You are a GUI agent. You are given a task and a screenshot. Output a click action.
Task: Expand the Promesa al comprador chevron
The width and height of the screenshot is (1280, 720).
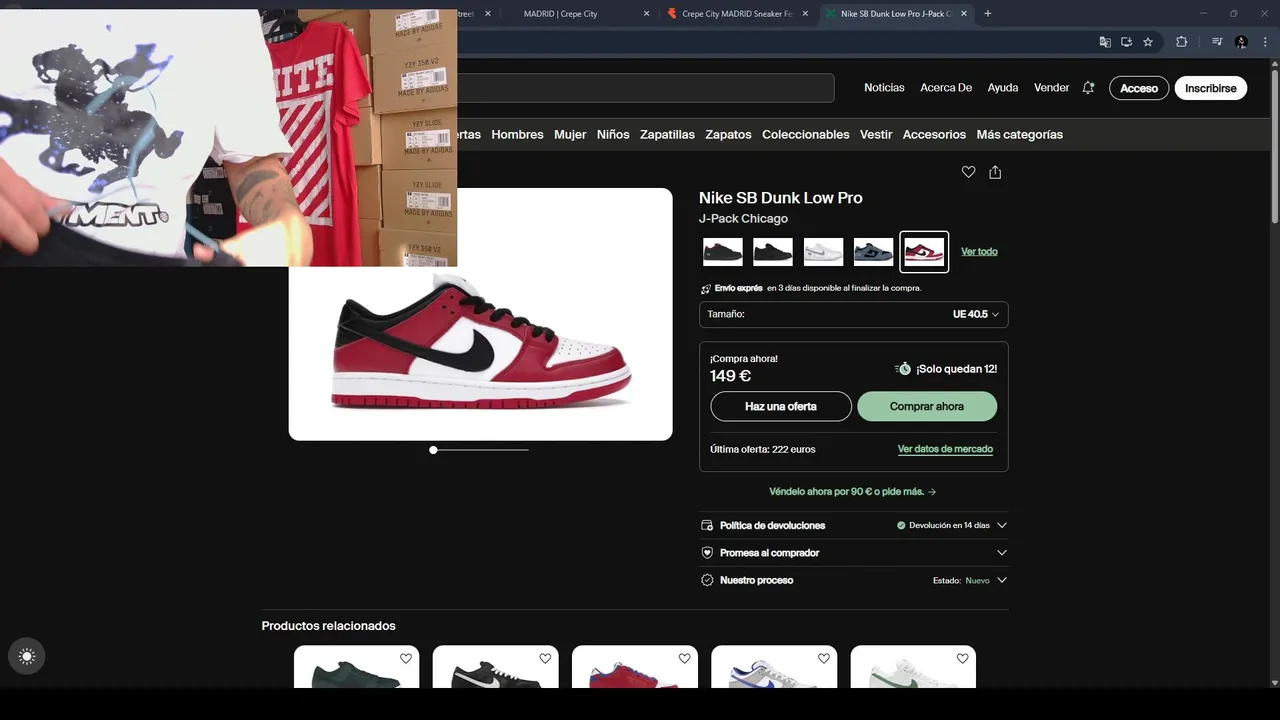[1001, 552]
